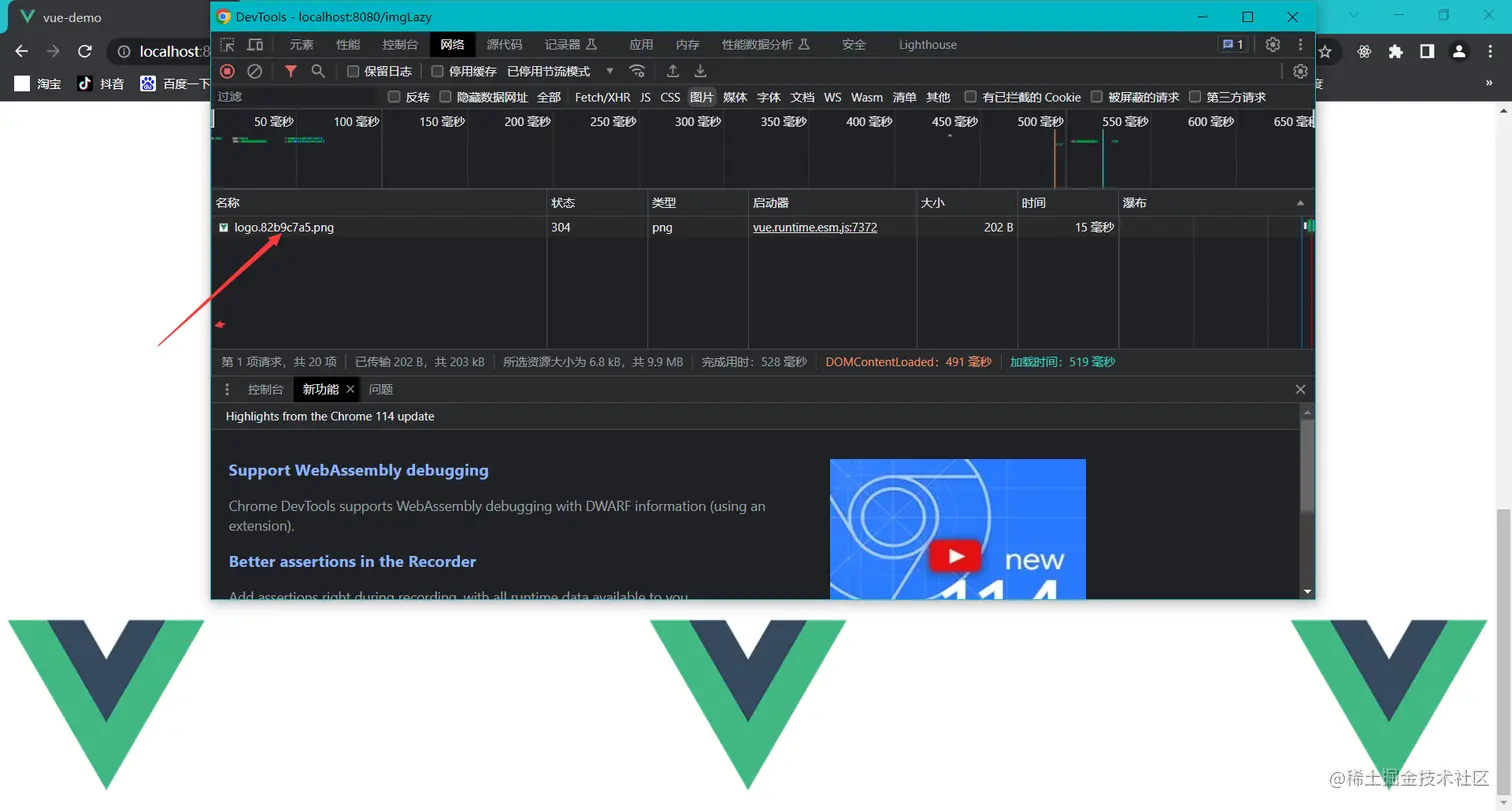This screenshot has height=811, width=1512.
Task: Open network search magnifier icon
Action: click(318, 71)
